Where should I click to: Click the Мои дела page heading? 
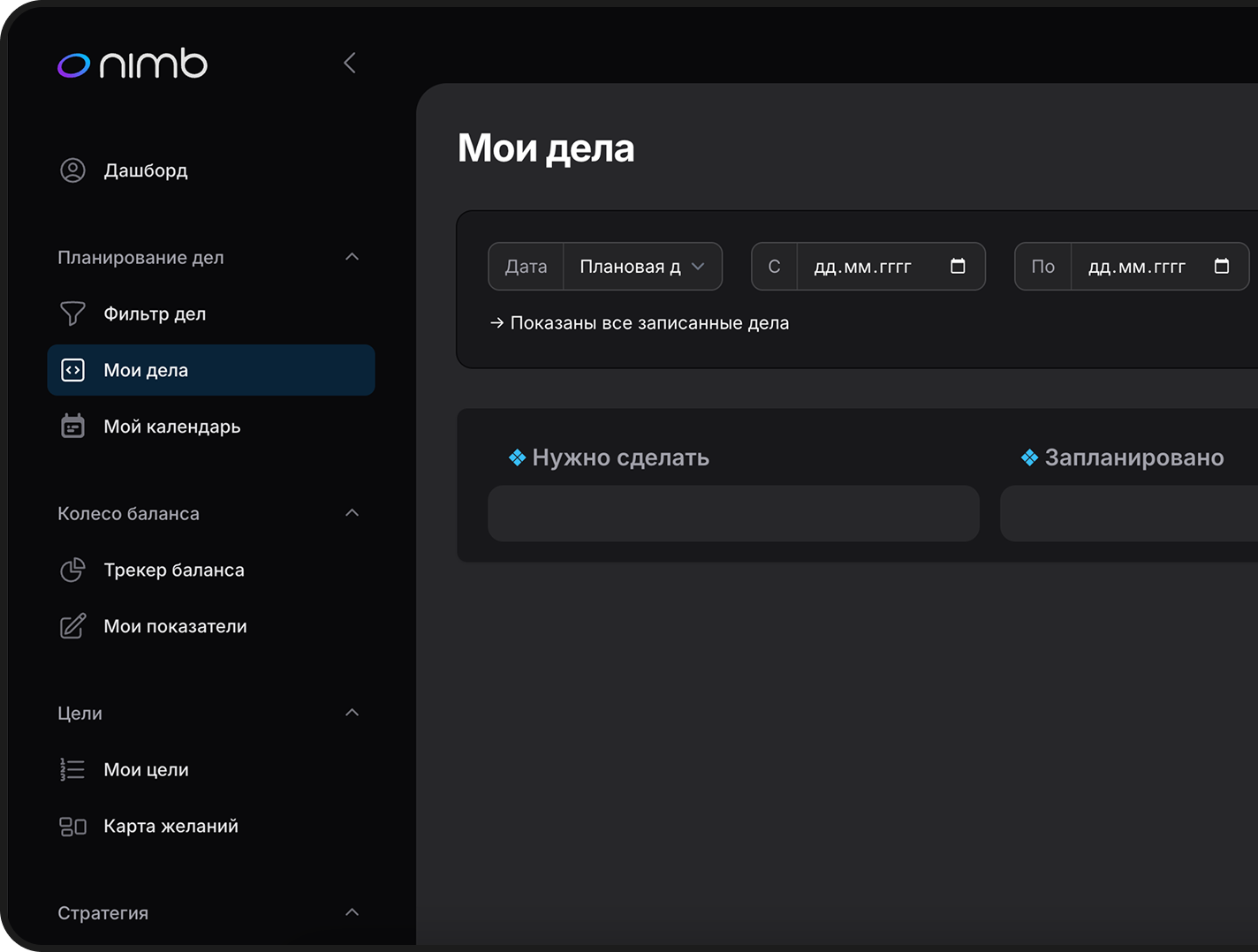(546, 148)
